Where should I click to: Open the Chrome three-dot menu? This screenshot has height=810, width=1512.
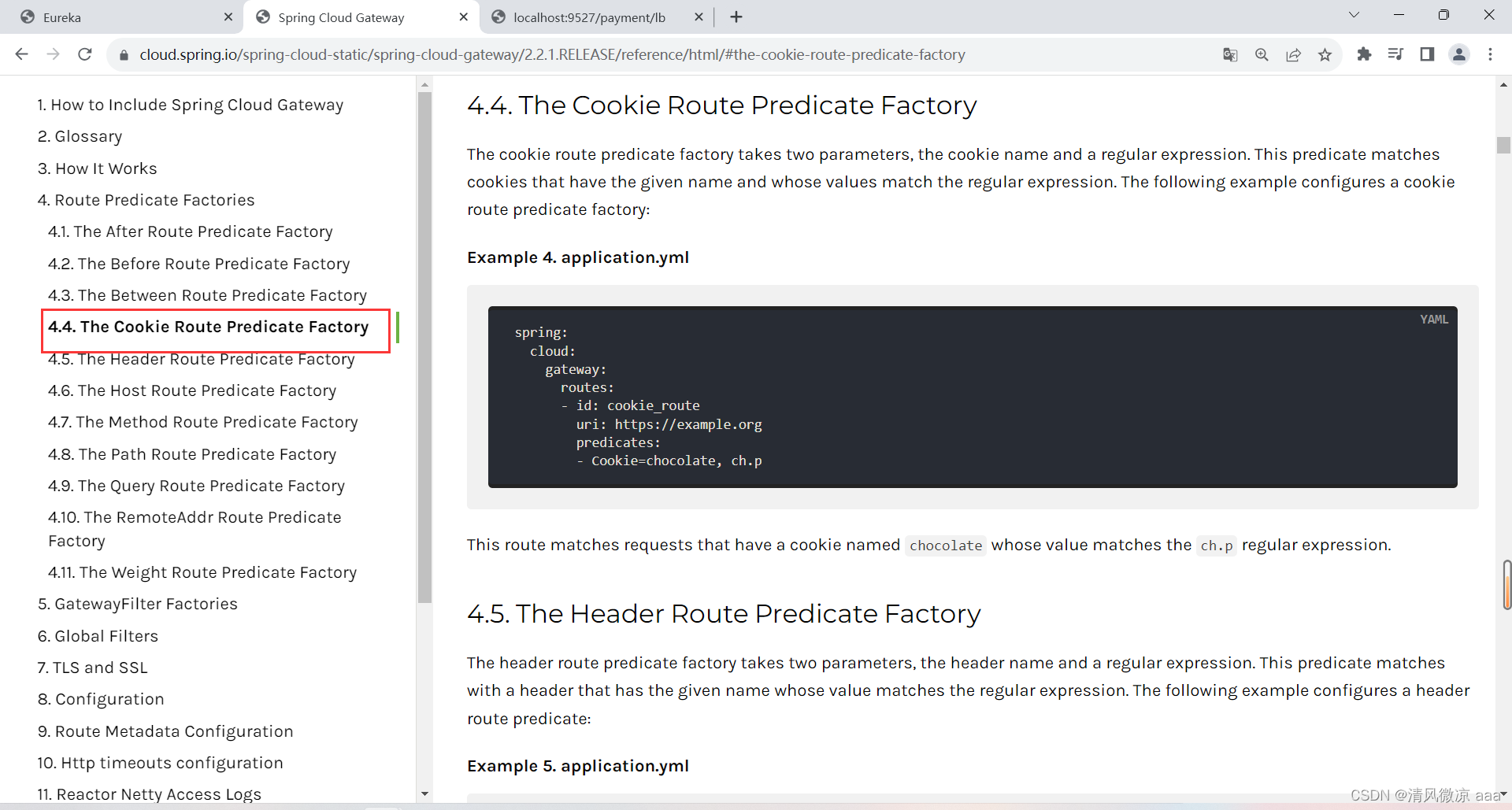pyautogui.click(x=1490, y=54)
